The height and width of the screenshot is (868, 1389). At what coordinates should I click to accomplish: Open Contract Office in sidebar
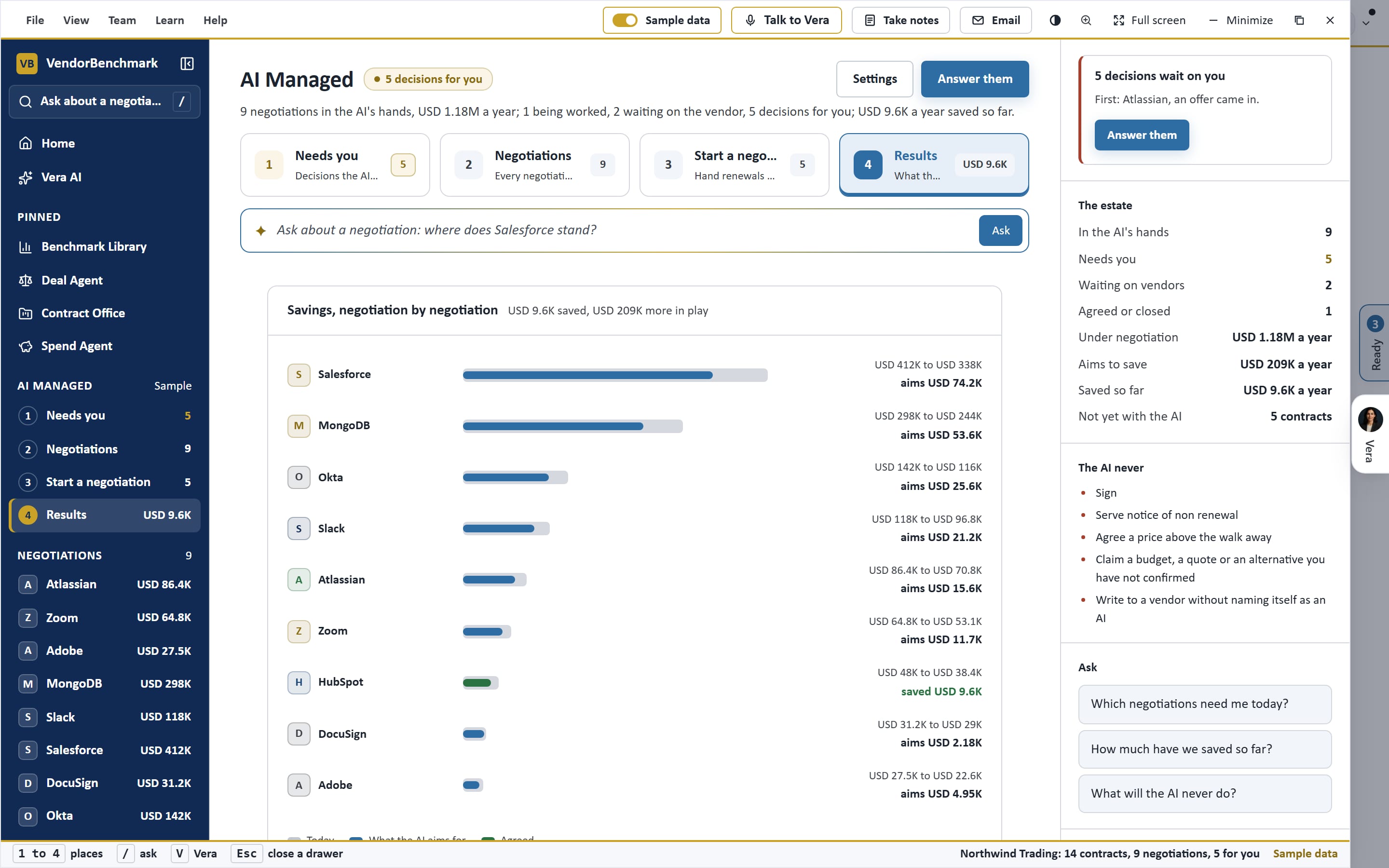click(x=105, y=313)
